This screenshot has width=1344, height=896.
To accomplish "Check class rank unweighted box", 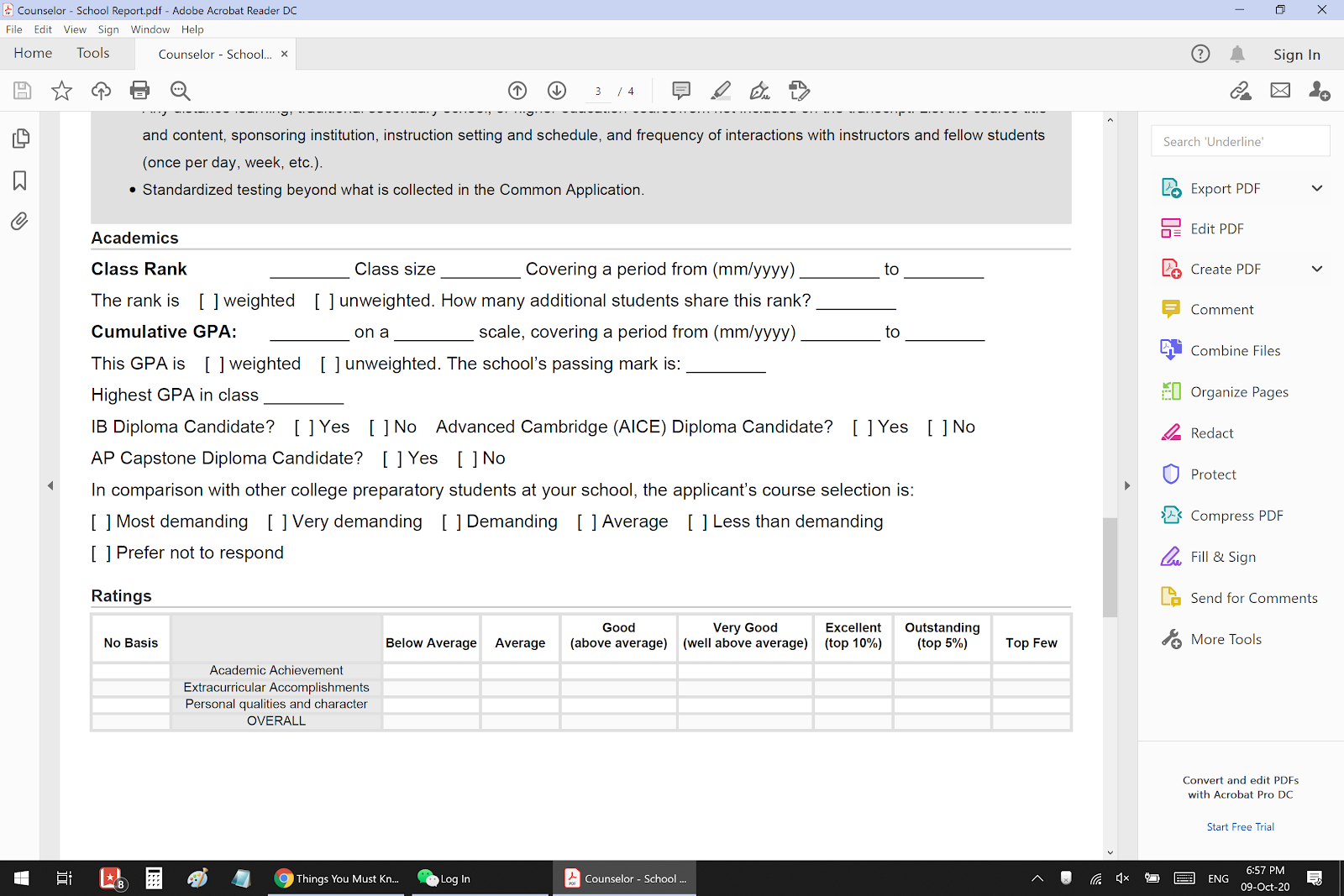I will click(324, 301).
